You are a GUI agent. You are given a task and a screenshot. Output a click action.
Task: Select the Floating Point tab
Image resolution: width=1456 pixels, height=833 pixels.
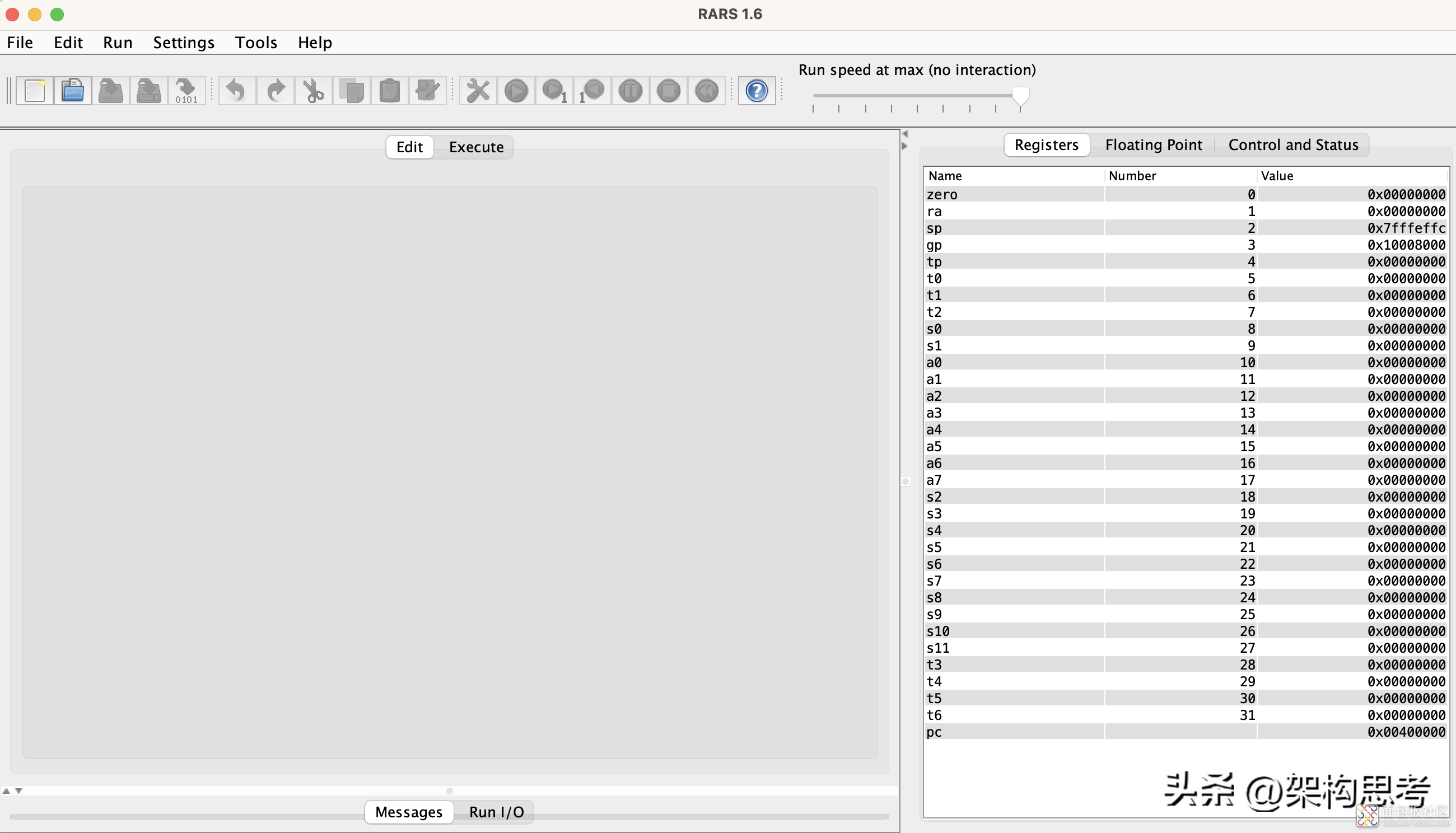click(1153, 145)
